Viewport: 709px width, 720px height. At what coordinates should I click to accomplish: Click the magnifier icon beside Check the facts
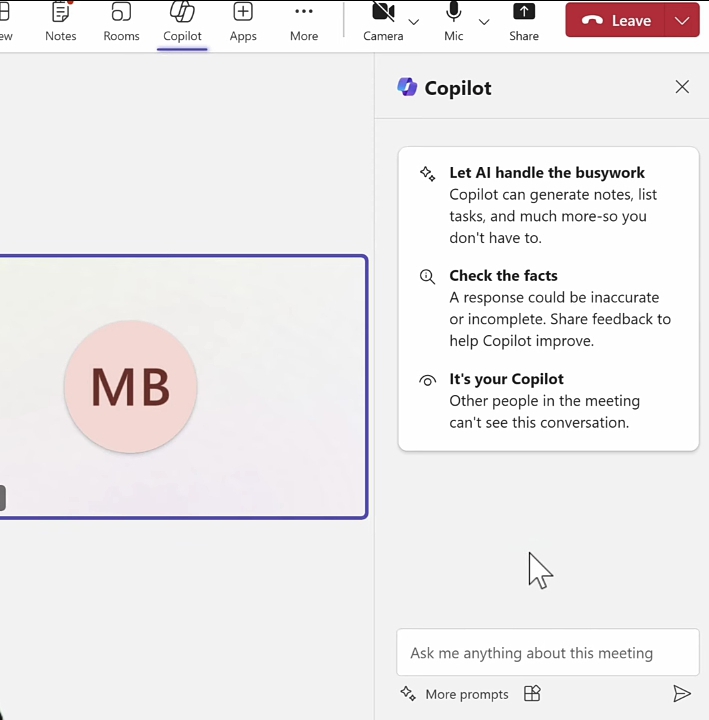click(428, 276)
